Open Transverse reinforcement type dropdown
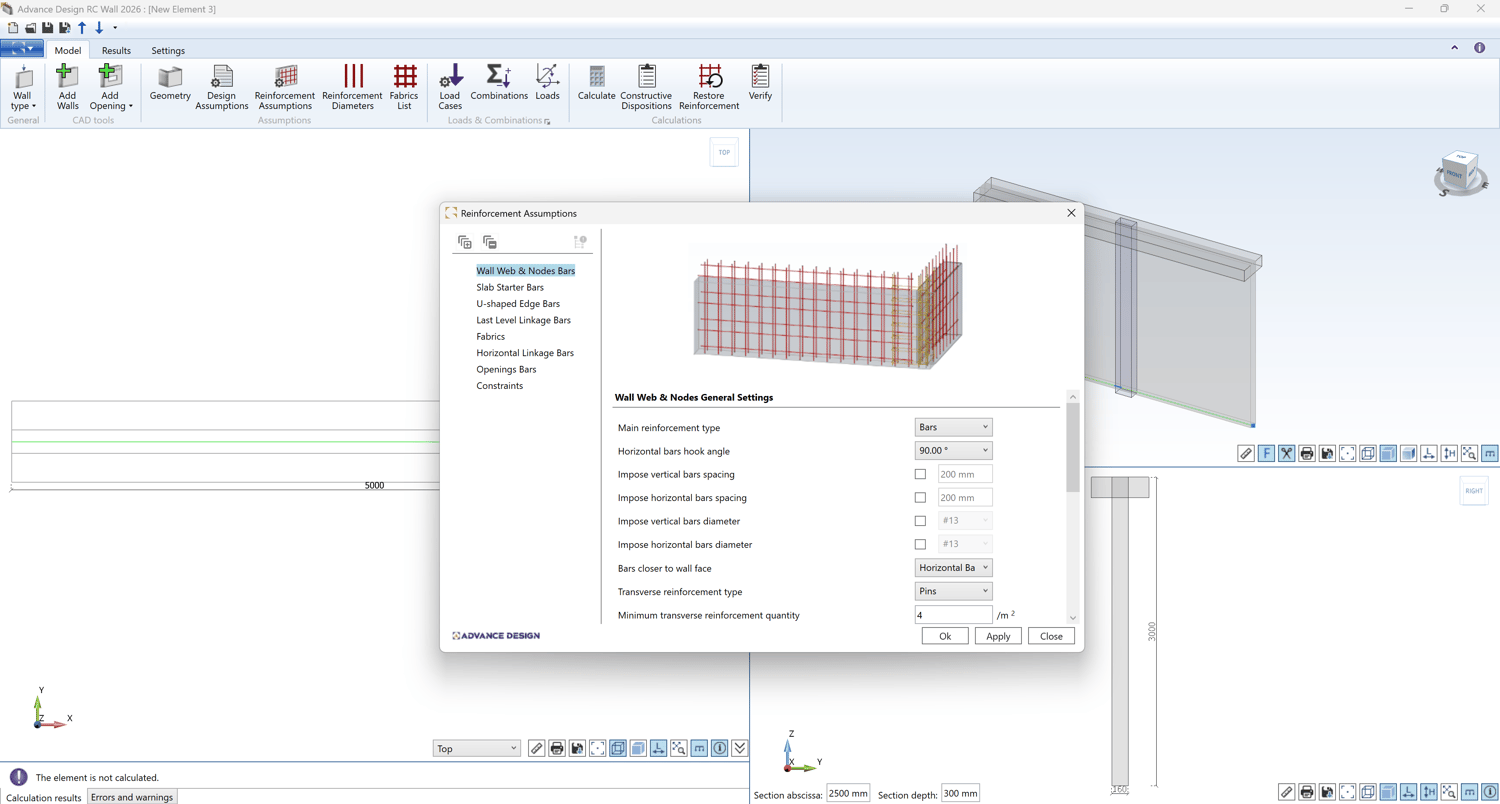The image size is (1500, 804). tap(954, 592)
